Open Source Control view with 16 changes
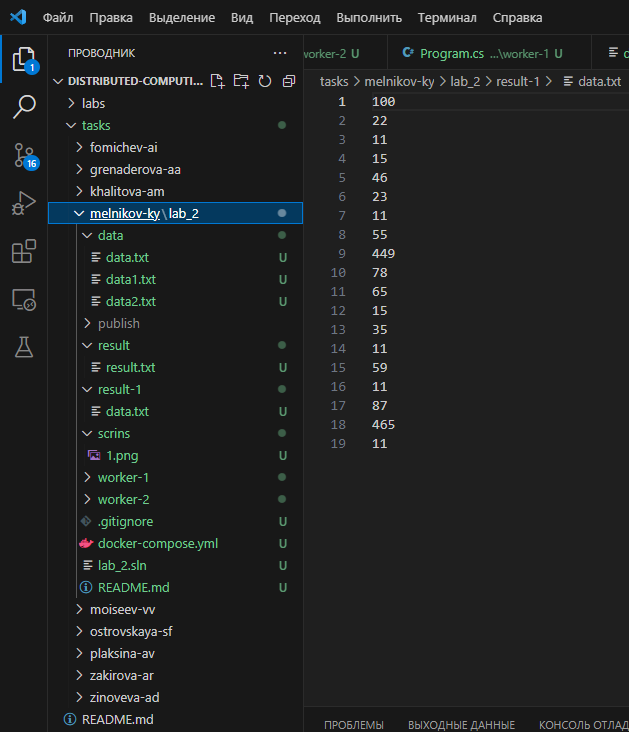This screenshot has width=629, height=732. click(x=23, y=155)
